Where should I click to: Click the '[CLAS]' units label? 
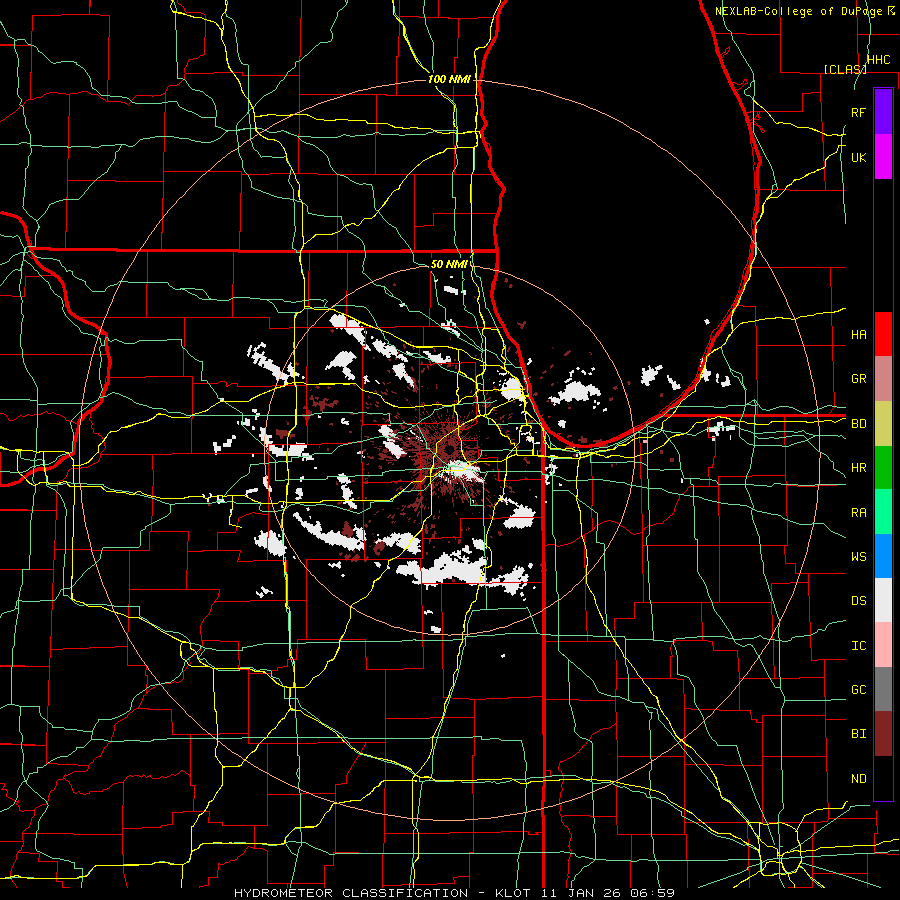(x=845, y=69)
